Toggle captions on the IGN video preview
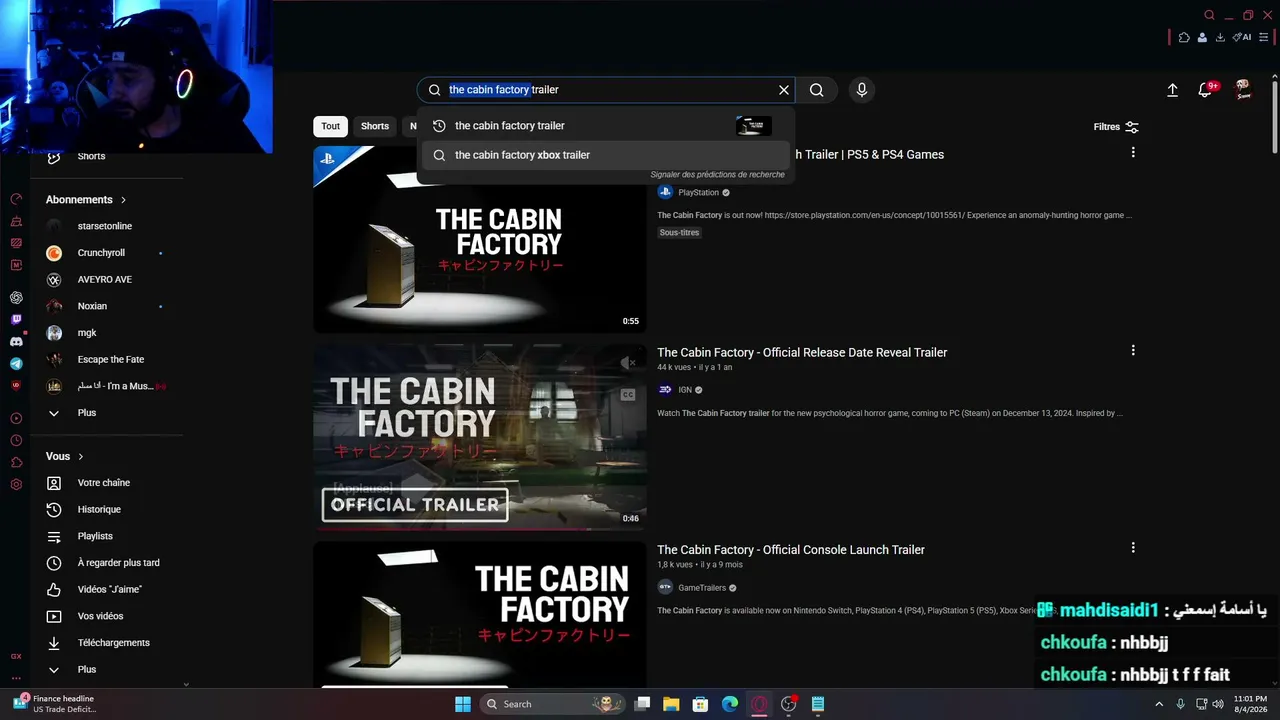 [x=628, y=394]
